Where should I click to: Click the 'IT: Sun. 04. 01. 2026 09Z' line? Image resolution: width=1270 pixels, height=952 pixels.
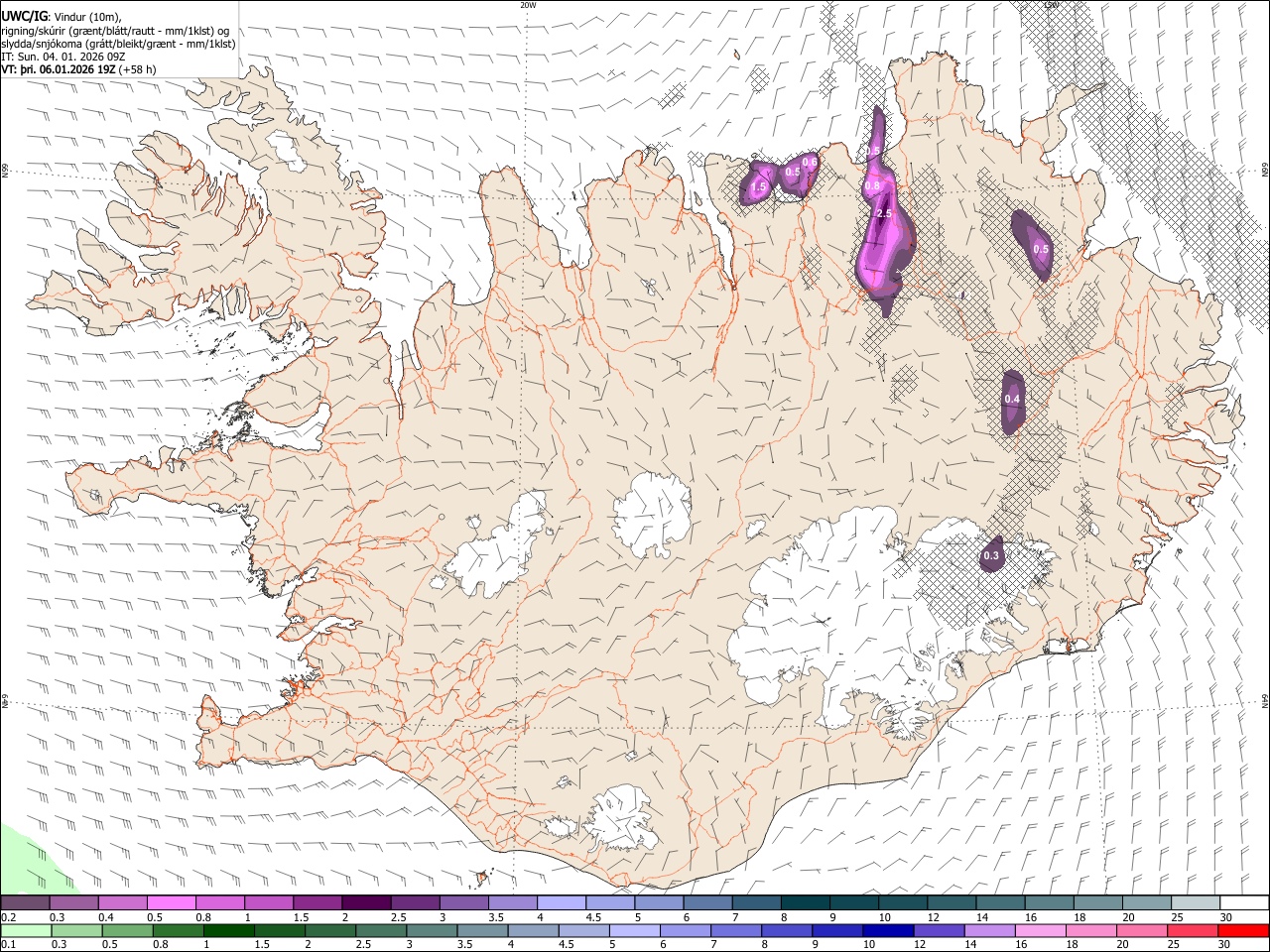63,57
